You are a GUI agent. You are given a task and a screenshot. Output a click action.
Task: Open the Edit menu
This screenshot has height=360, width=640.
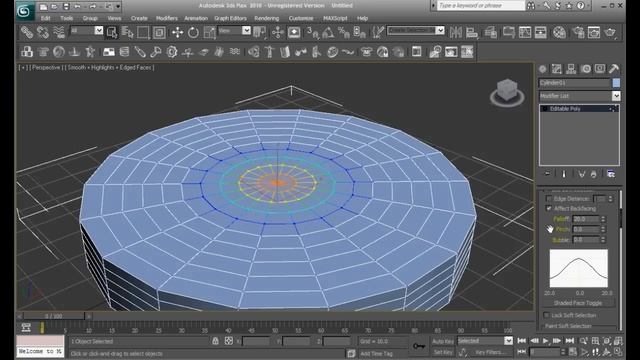coord(46,18)
